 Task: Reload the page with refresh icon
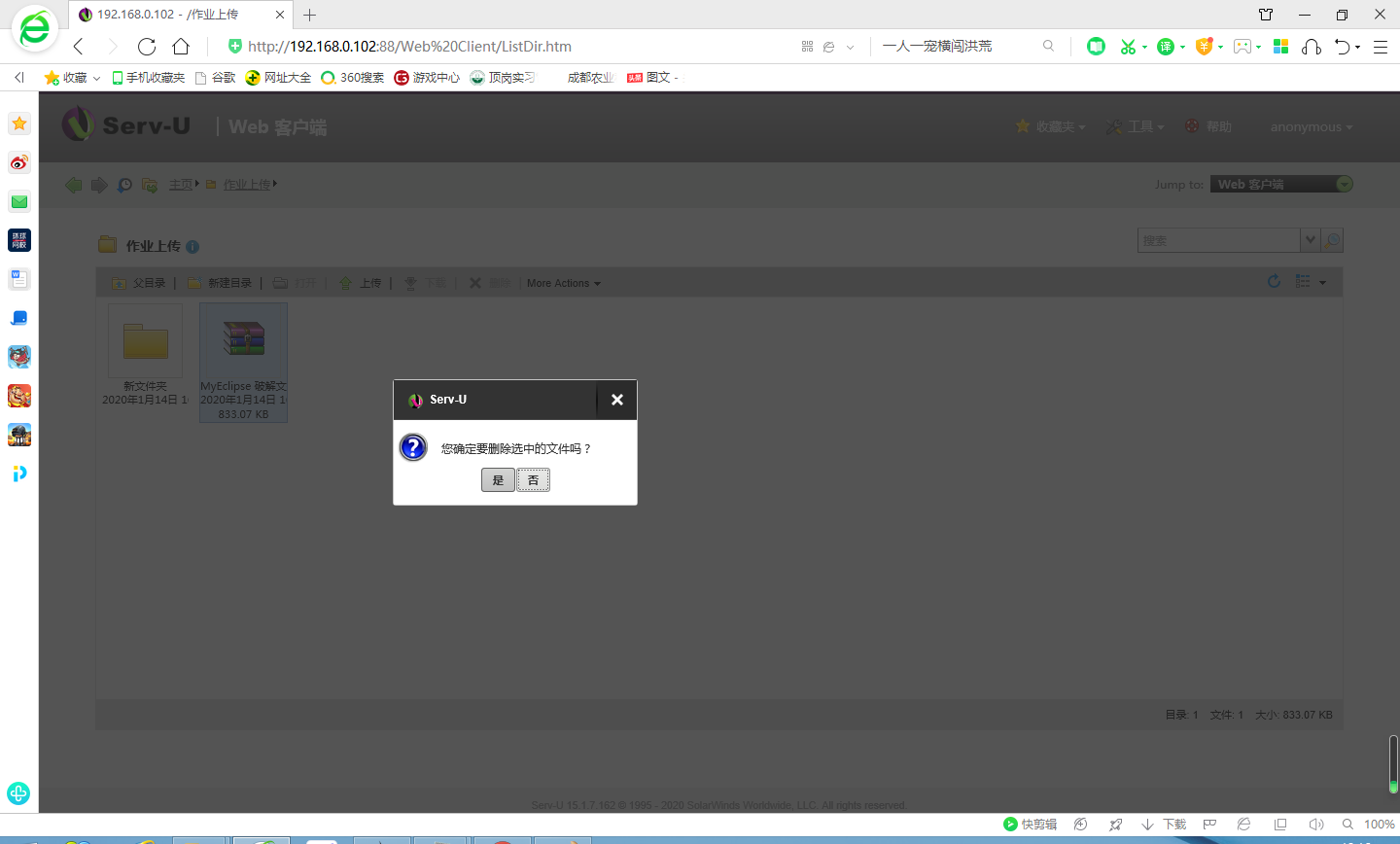pos(147,47)
